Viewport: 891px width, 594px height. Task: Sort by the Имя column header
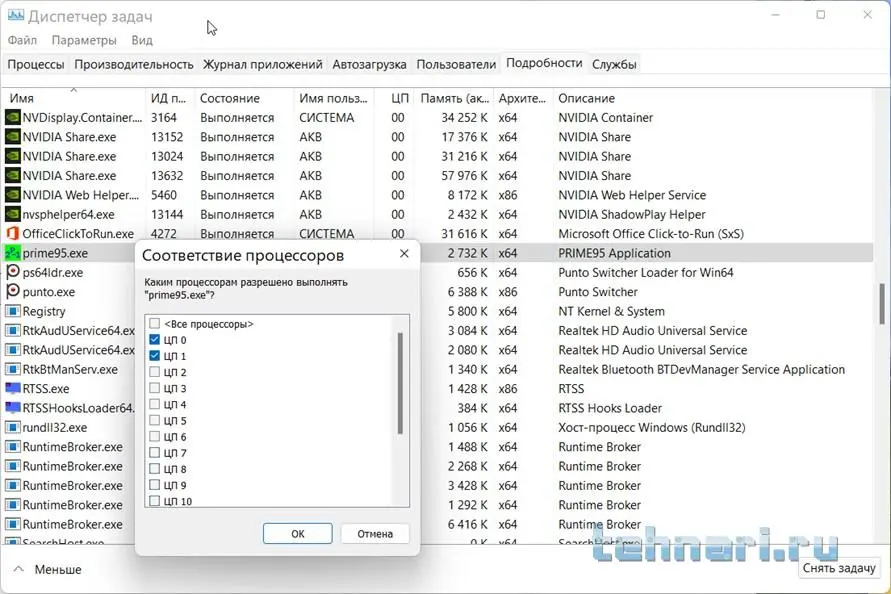click(x=74, y=98)
